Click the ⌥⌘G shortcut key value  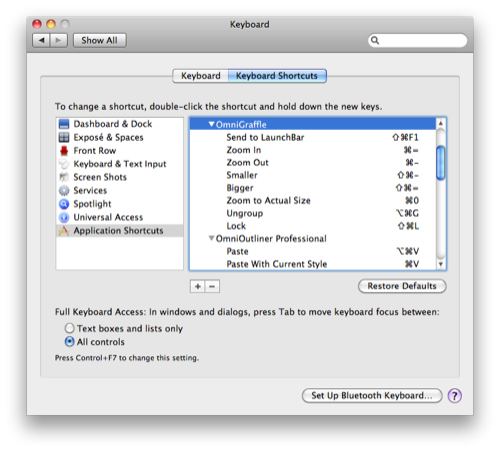pos(407,213)
